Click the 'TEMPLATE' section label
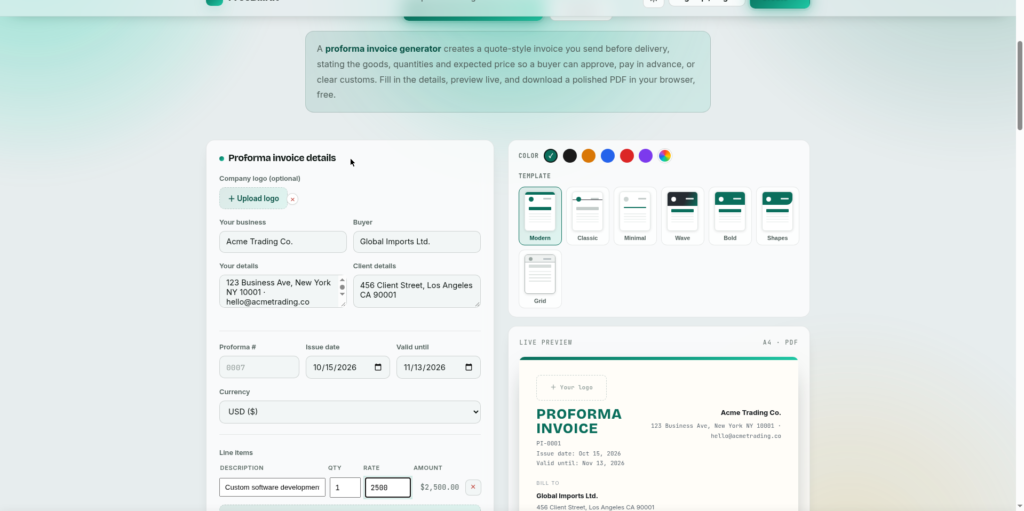 pos(535,176)
